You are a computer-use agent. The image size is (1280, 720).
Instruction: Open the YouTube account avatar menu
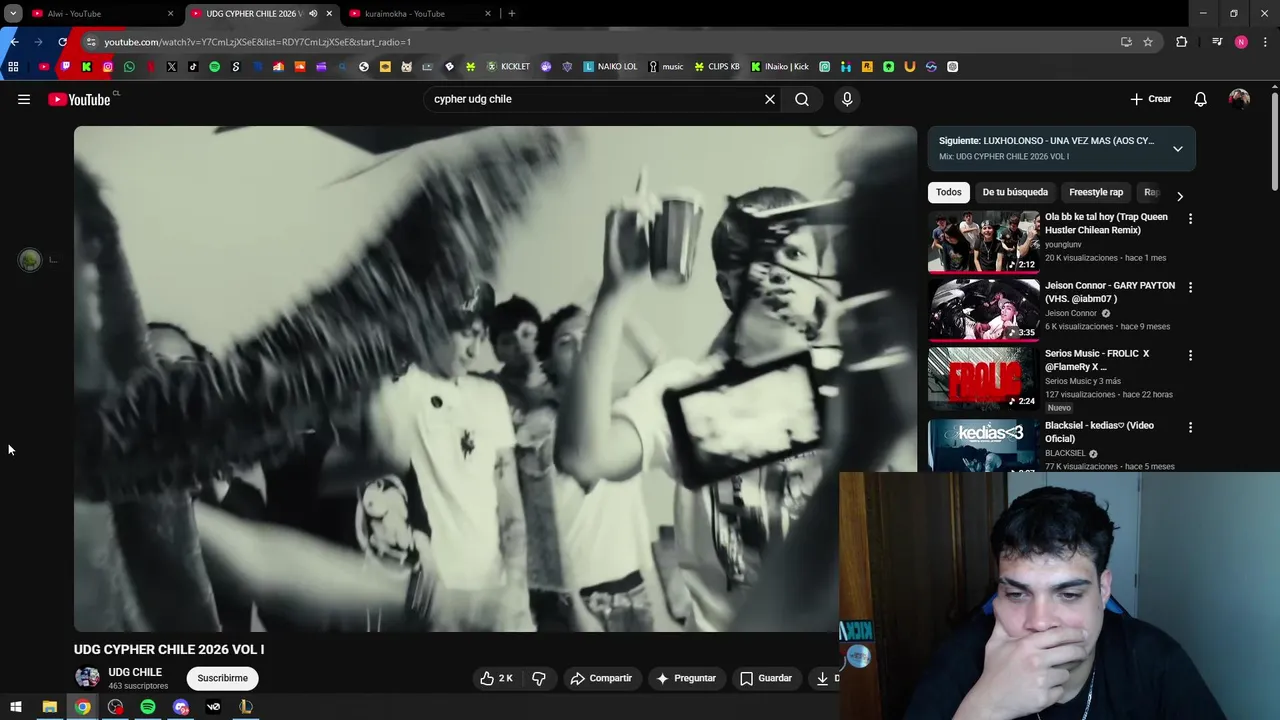(x=1239, y=99)
